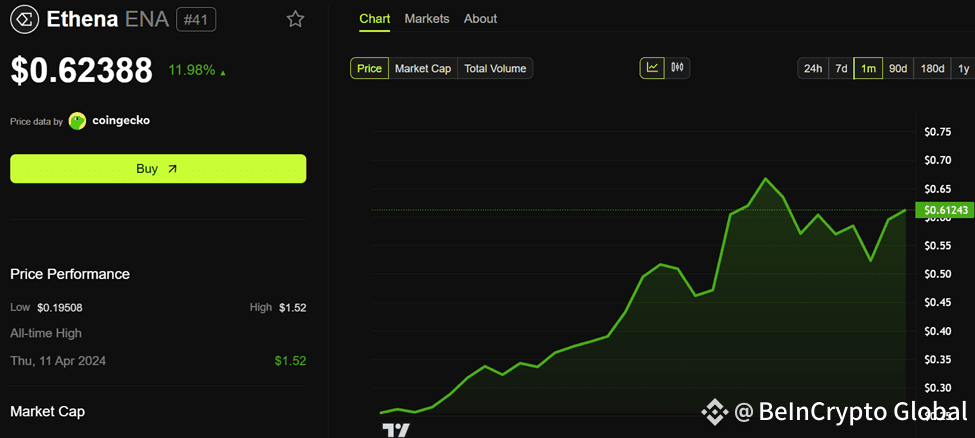Click the coingecko data provider link
975x438 pixels.
[121, 121]
